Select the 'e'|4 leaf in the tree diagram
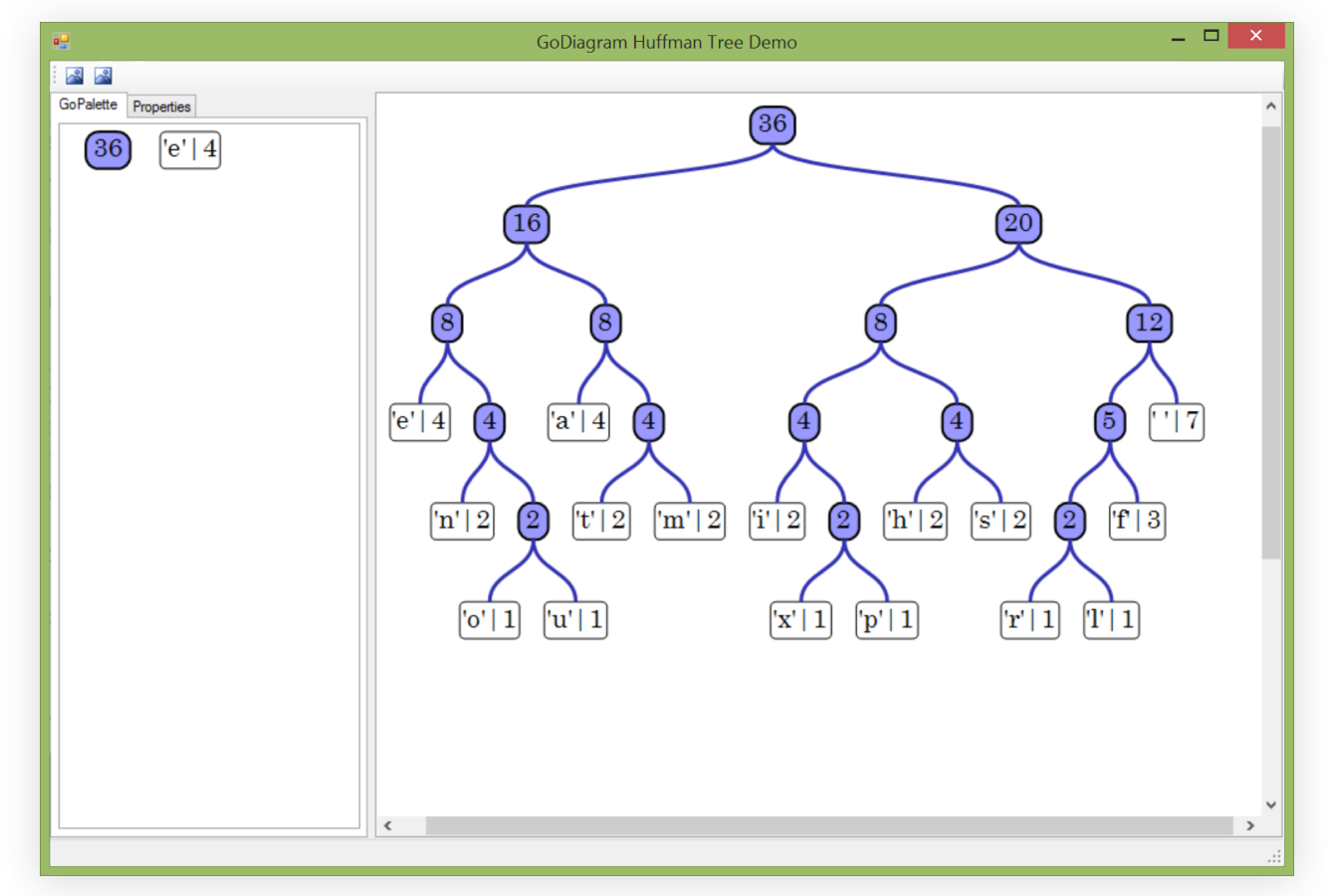The image size is (1334, 896). pos(420,421)
